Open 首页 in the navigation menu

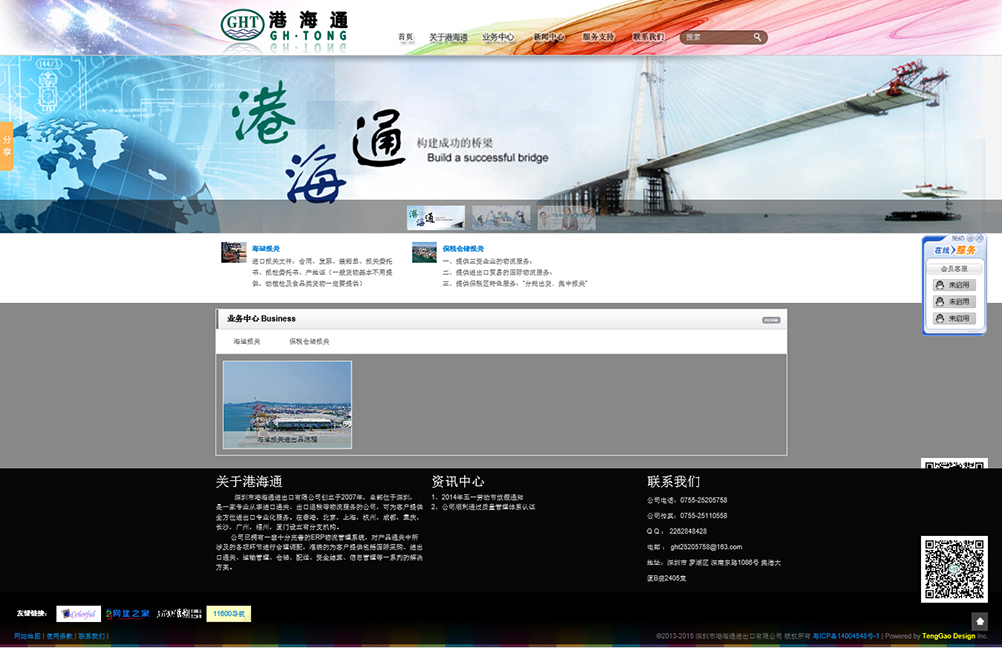point(405,37)
